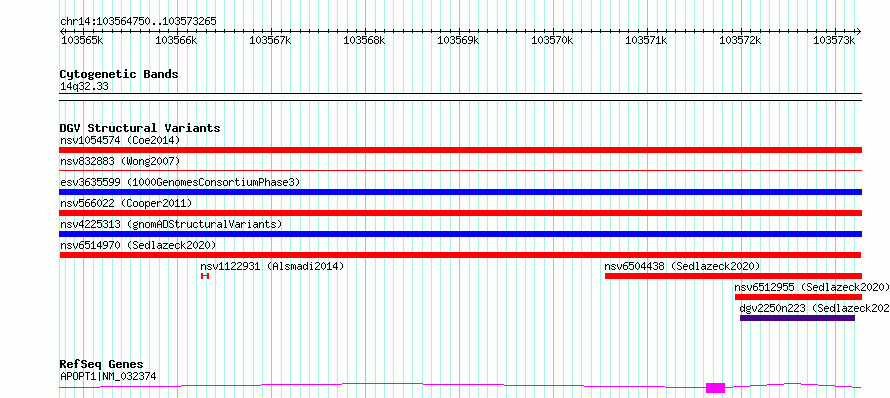Select the 14q32.33 band label
890x398 pixels.
click(x=84, y=86)
